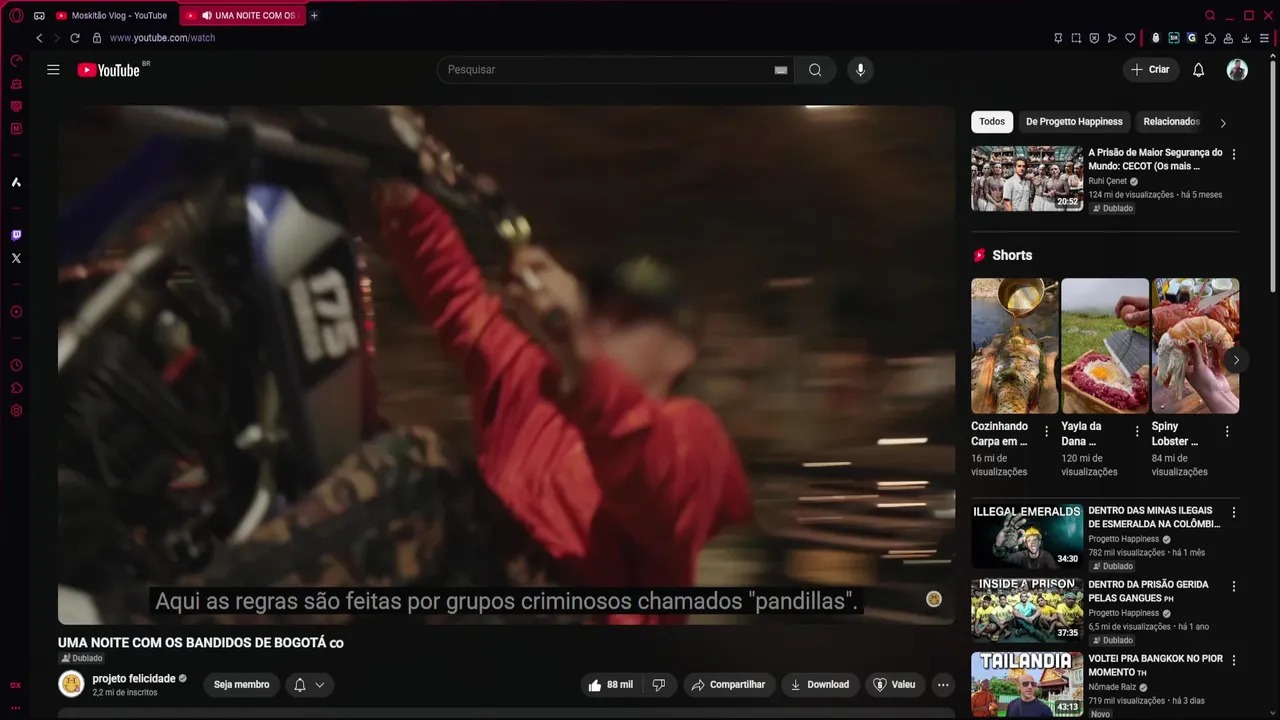Open the Tailandia Bangkok video thumbnail
The width and height of the screenshot is (1280, 720).
coord(1027,685)
